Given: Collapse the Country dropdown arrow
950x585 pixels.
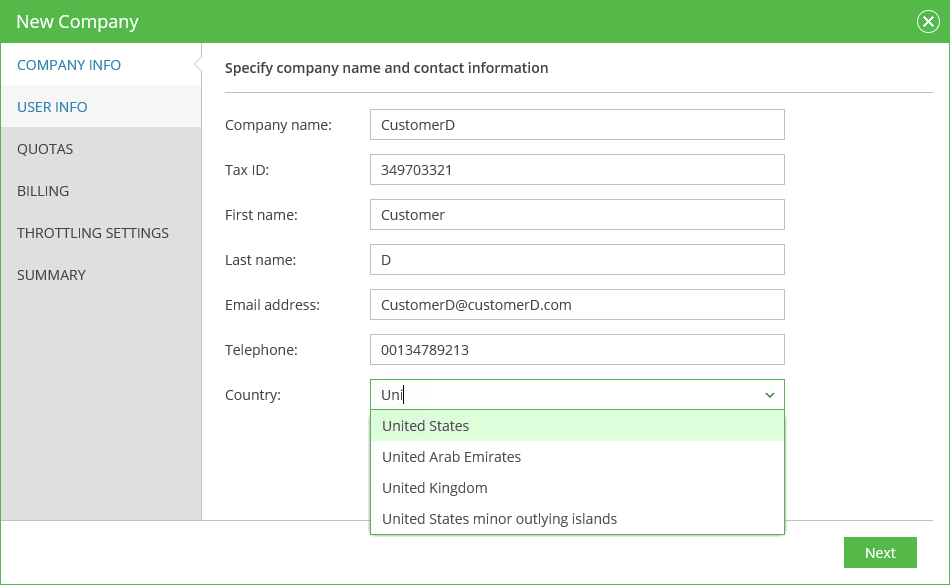Looking at the screenshot, I should coord(769,395).
